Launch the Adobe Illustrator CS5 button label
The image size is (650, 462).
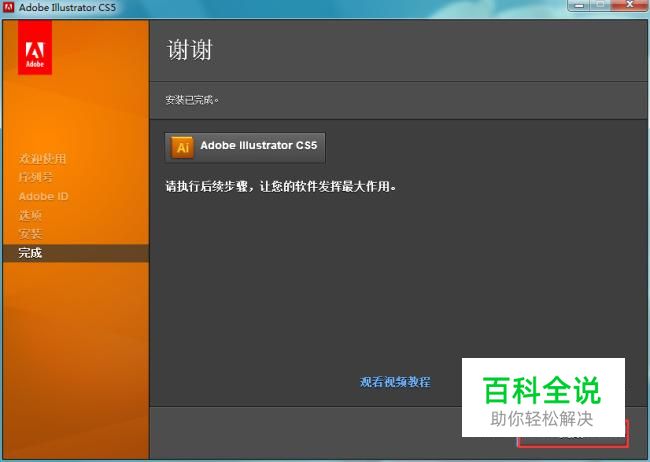259,146
